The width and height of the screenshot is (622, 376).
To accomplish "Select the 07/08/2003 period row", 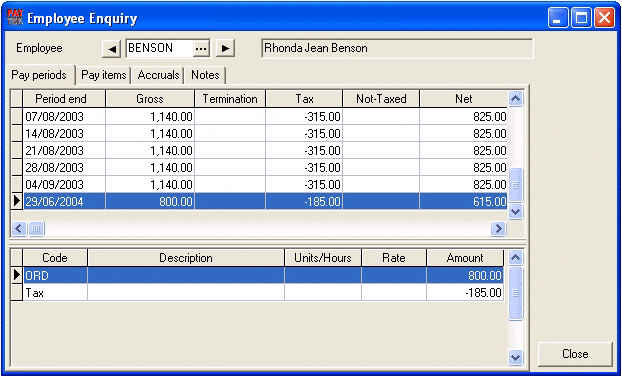I will 259,117.
